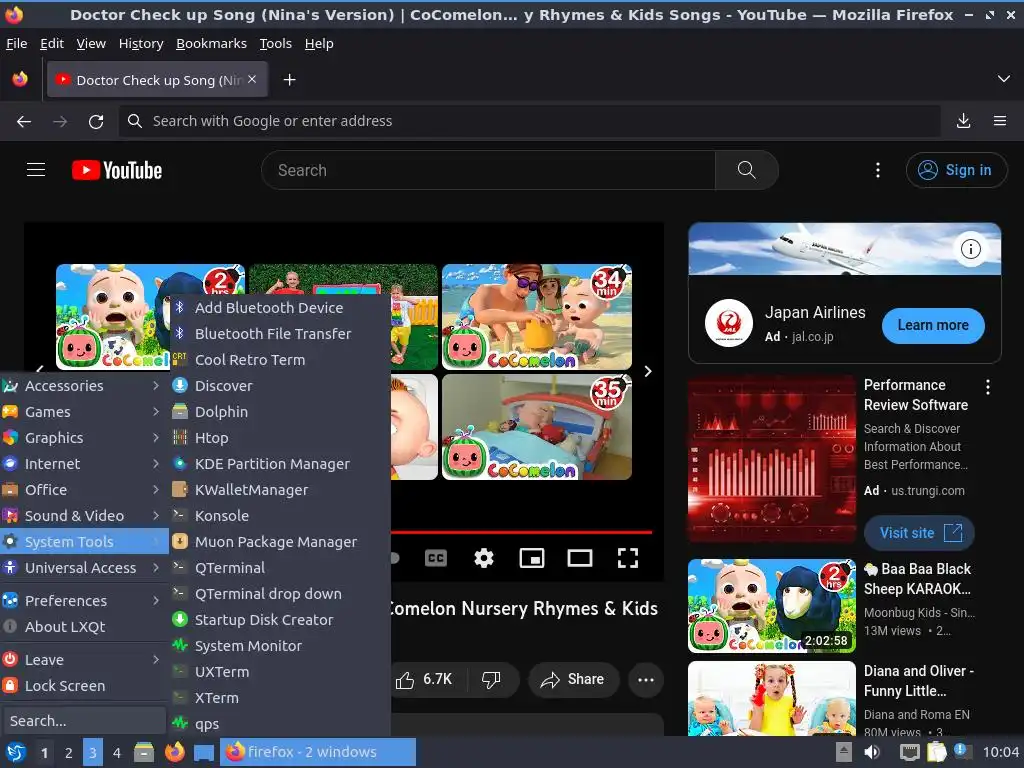The height and width of the screenshot is (768, 1024).
Task: Click the Firefox address bar
Action: point(529,121)
